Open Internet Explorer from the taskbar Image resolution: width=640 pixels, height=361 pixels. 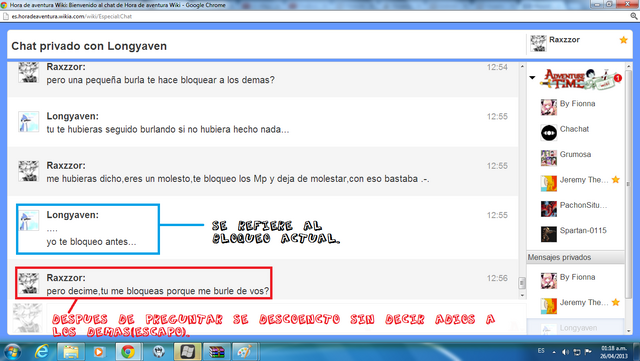click(42, 352)
